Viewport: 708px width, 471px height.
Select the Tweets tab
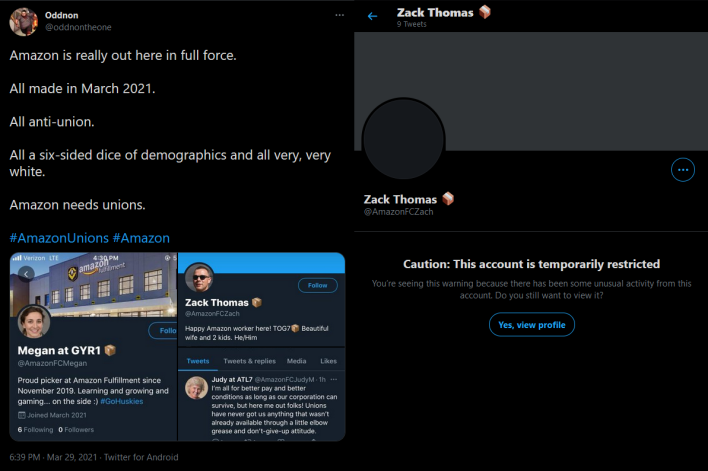(198, 361)
